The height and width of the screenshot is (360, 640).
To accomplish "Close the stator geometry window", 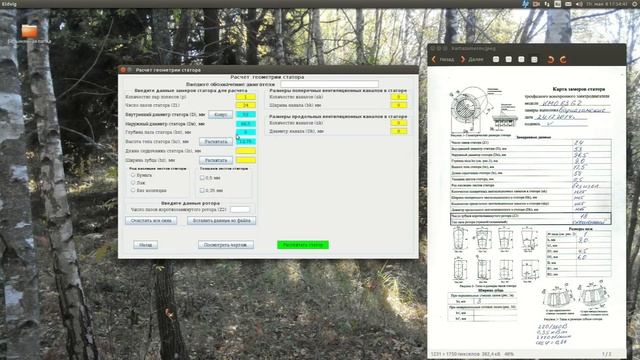I will tap(123, 70).
